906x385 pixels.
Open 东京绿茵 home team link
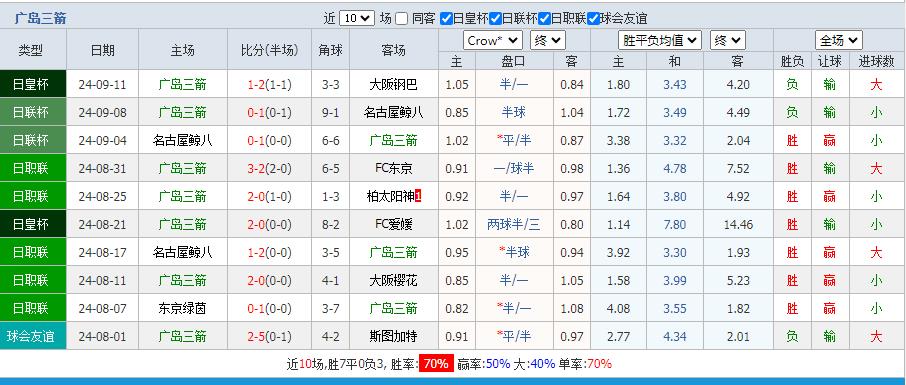click(183, 309)
